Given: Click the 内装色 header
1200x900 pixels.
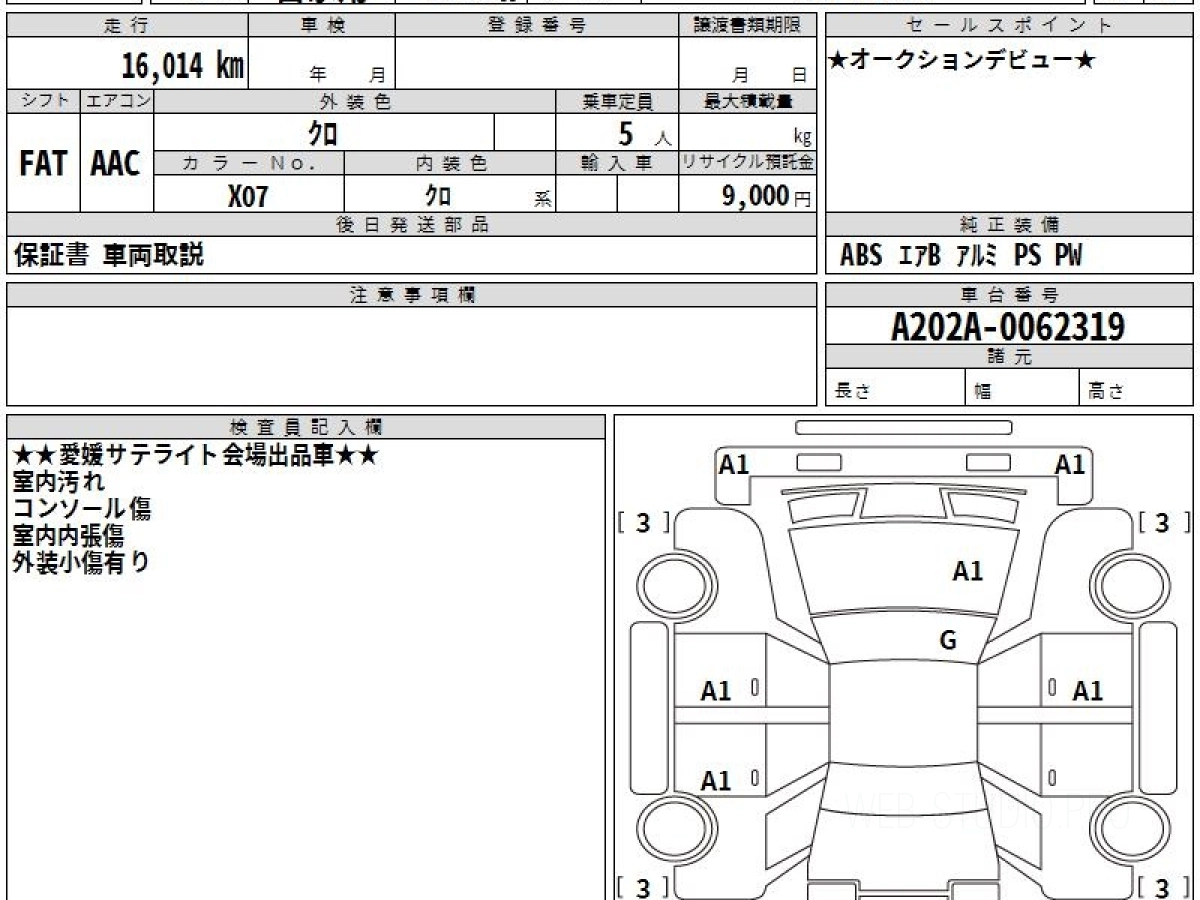Looking at the screenshot, I should [x=450, y=163].
